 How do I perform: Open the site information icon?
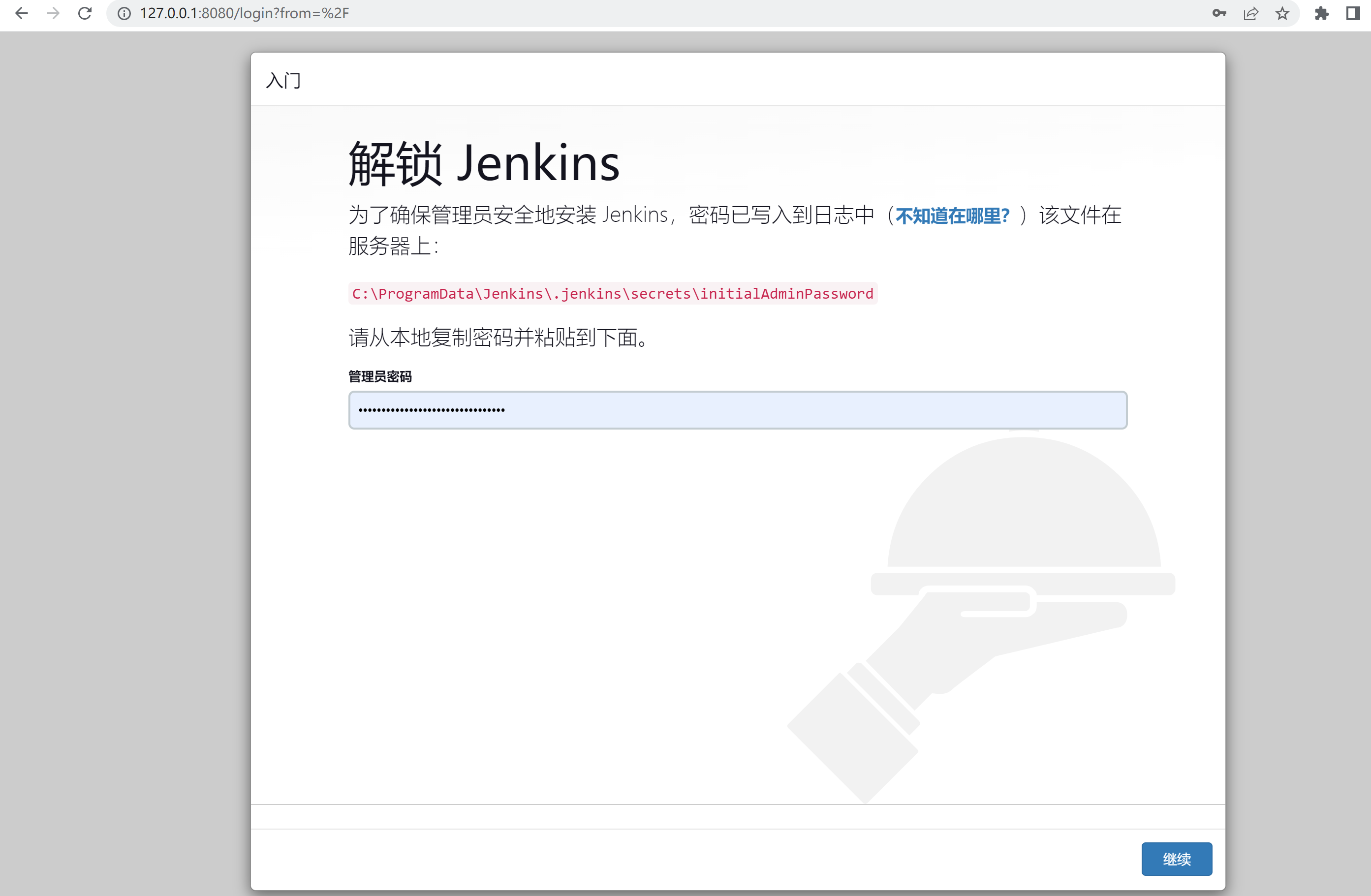click(124, 13)
